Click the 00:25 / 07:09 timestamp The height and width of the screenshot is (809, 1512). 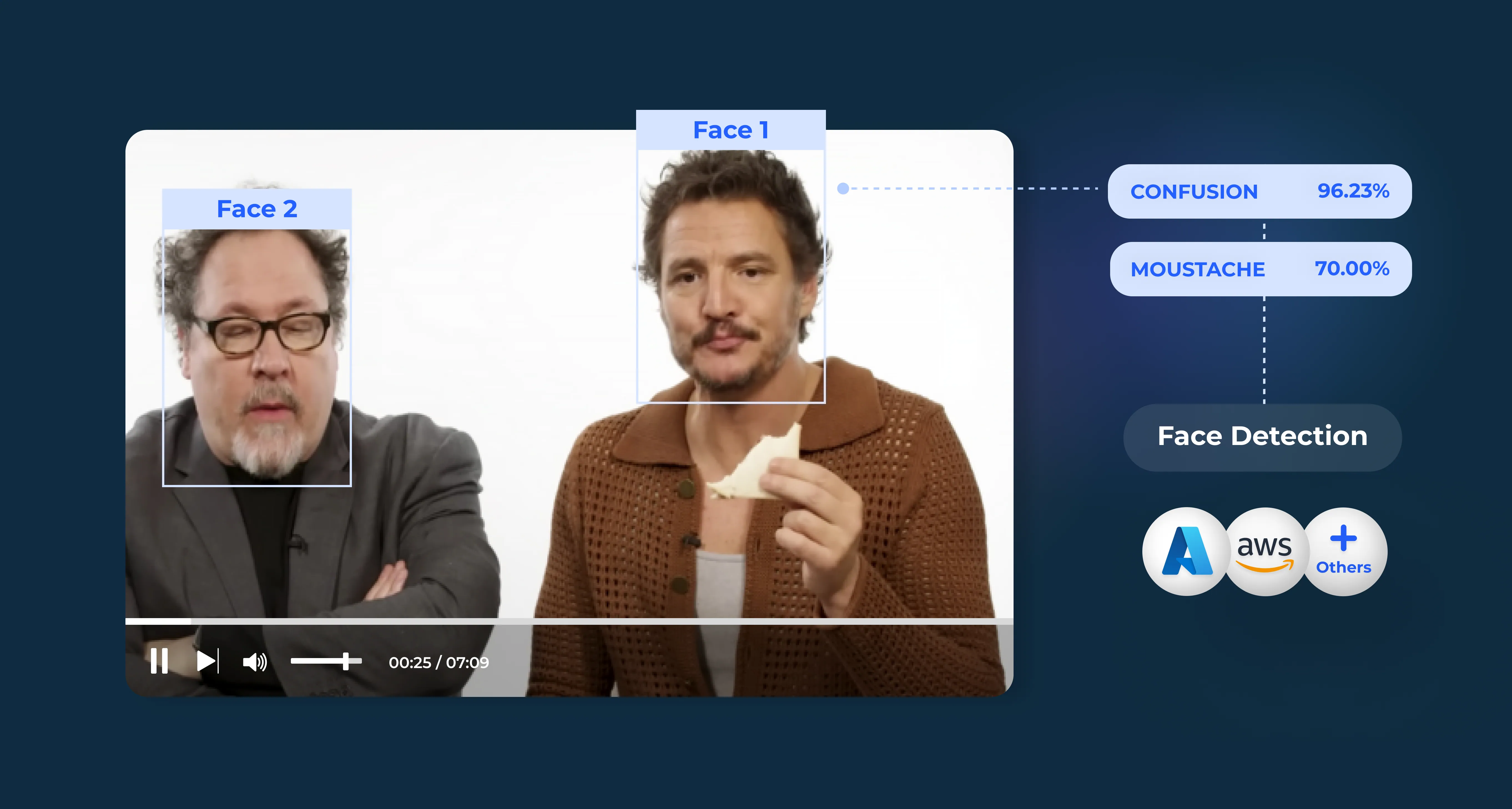click(439, 662)
